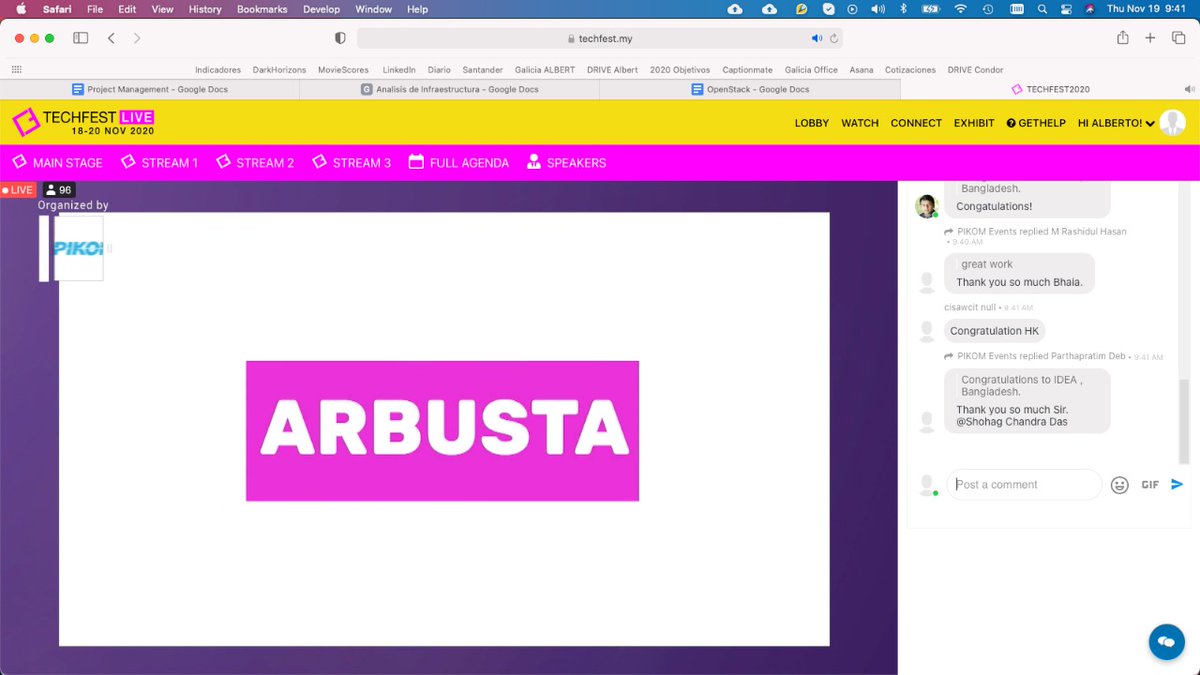Open the privacy shield report icon
1200x675 pixels.
click(x=340, y=38)
